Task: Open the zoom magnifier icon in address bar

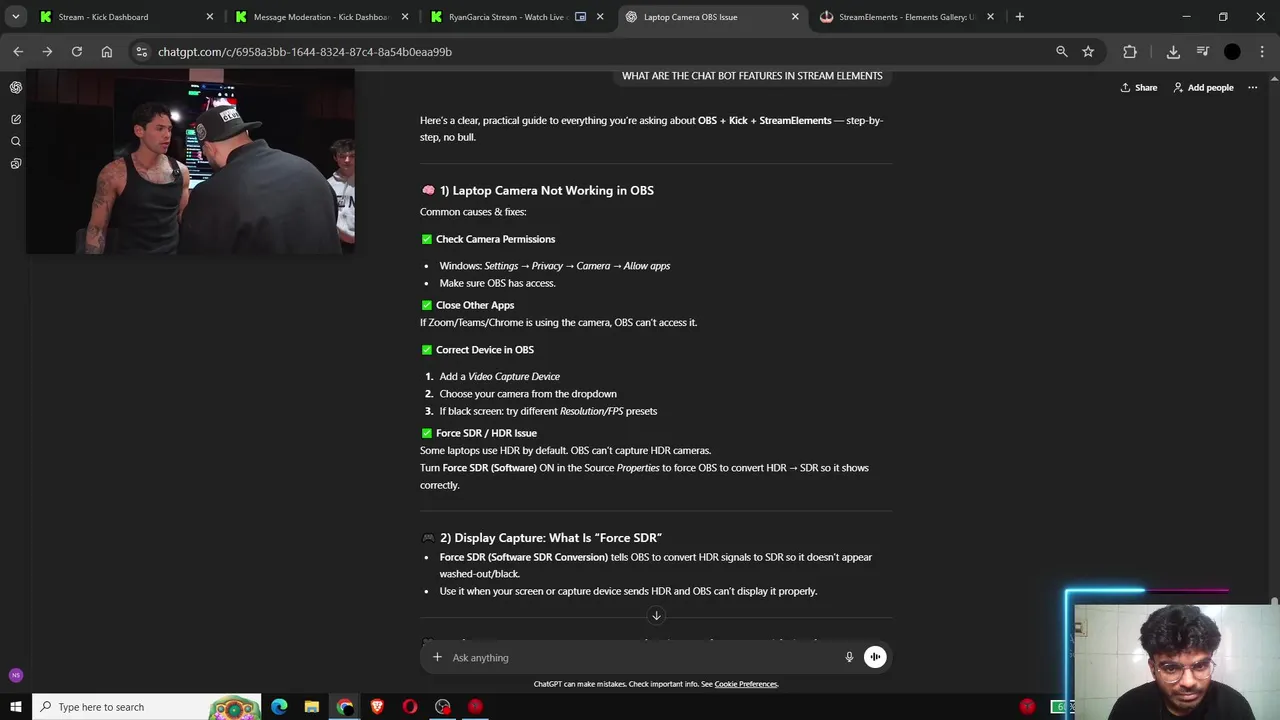Action: (x=1062, y=52)
